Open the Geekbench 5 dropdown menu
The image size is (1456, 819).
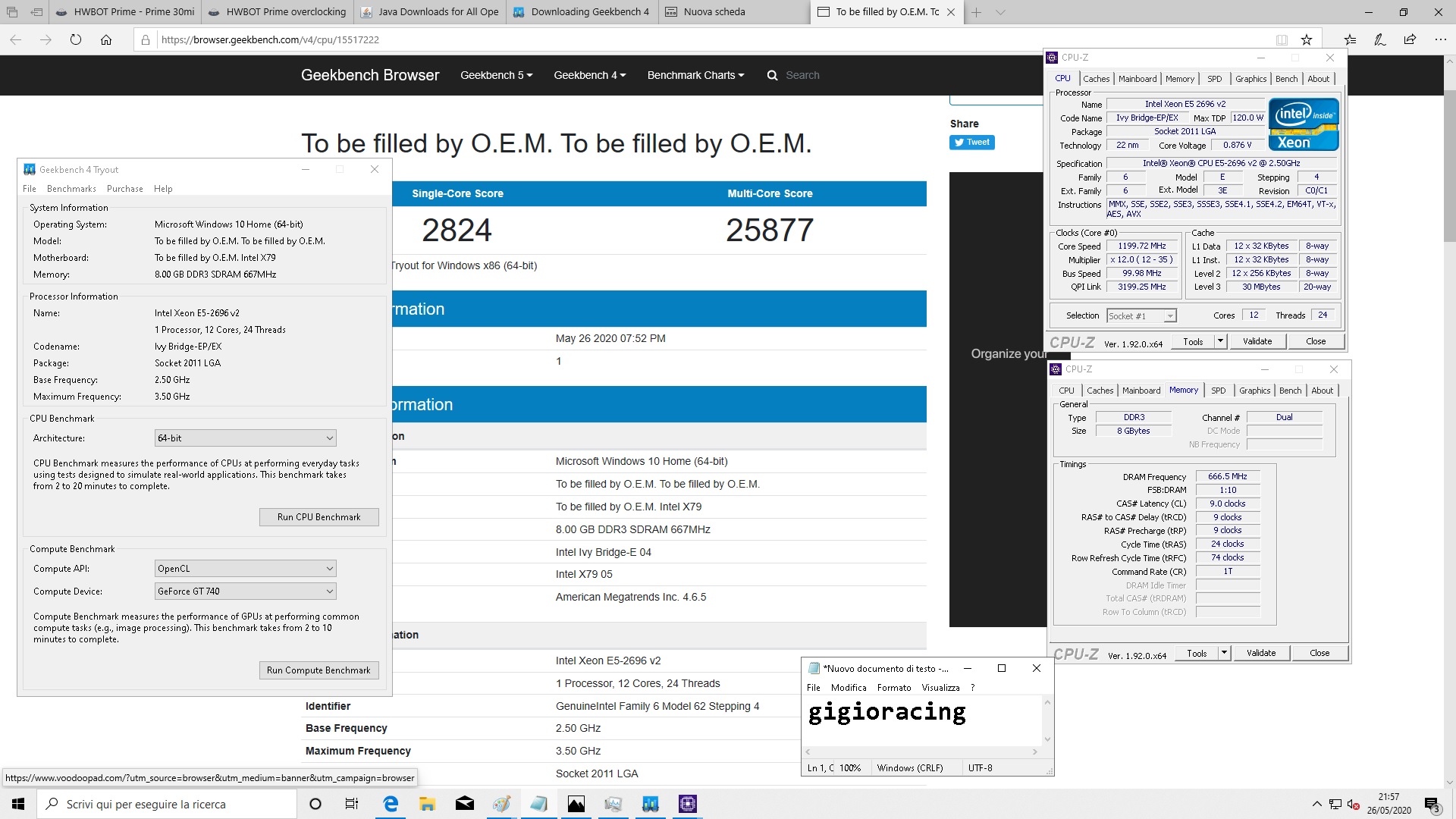496,75
